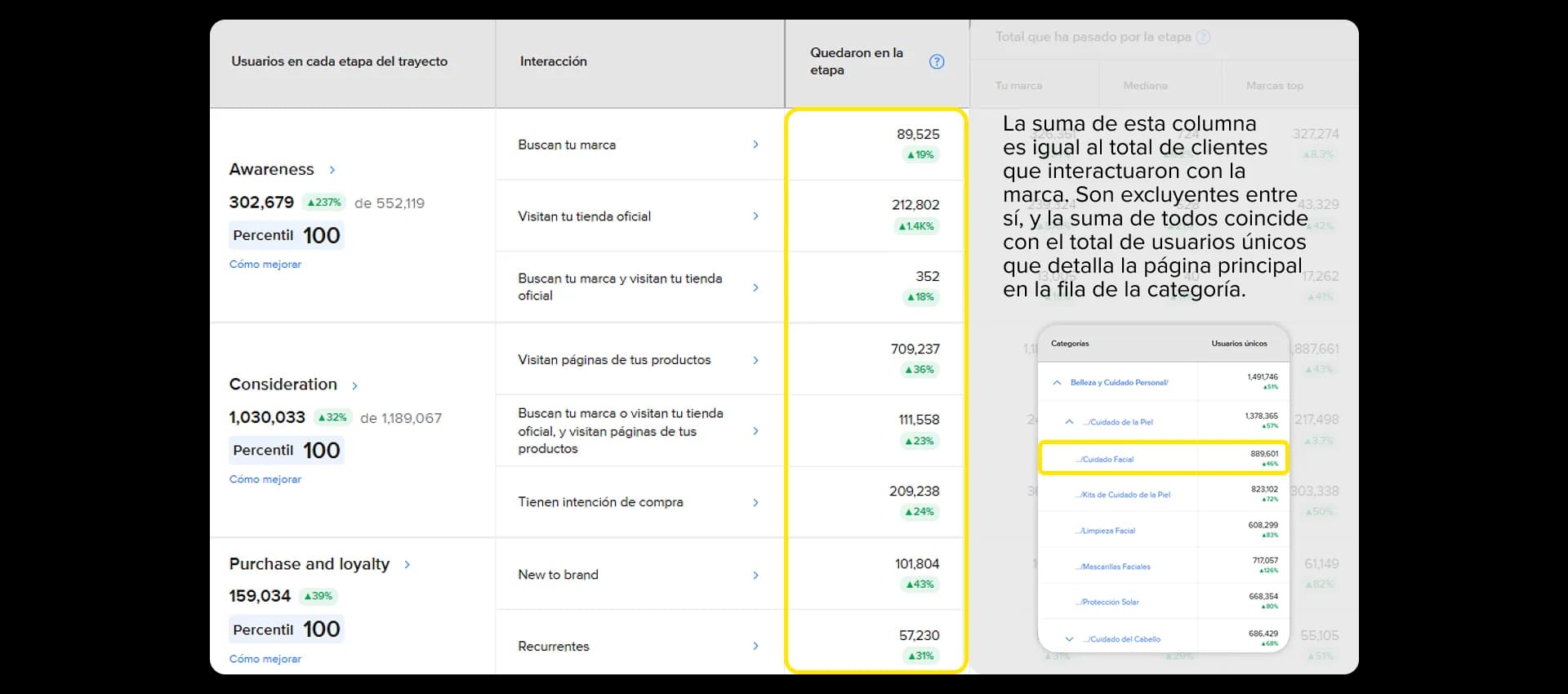The height and width of the screenshot is (694, 1568).
Task: Click the 889,601 Cuidado Facial unique users value
Action: (x=1264, y=454)
